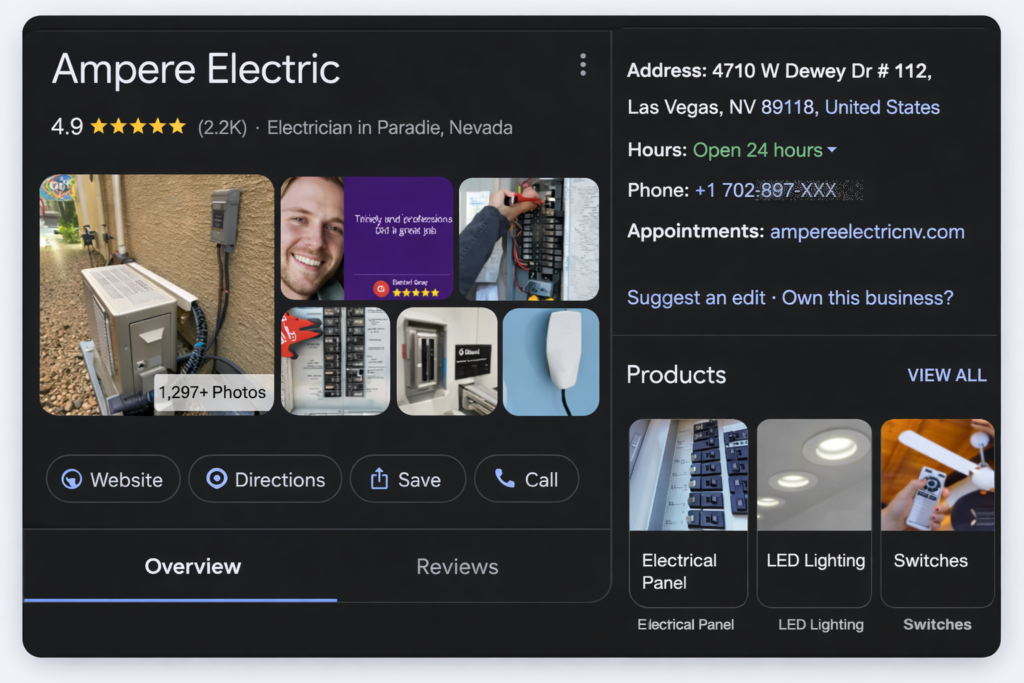
Task: Click the Directions target icon
Action: 216,479
